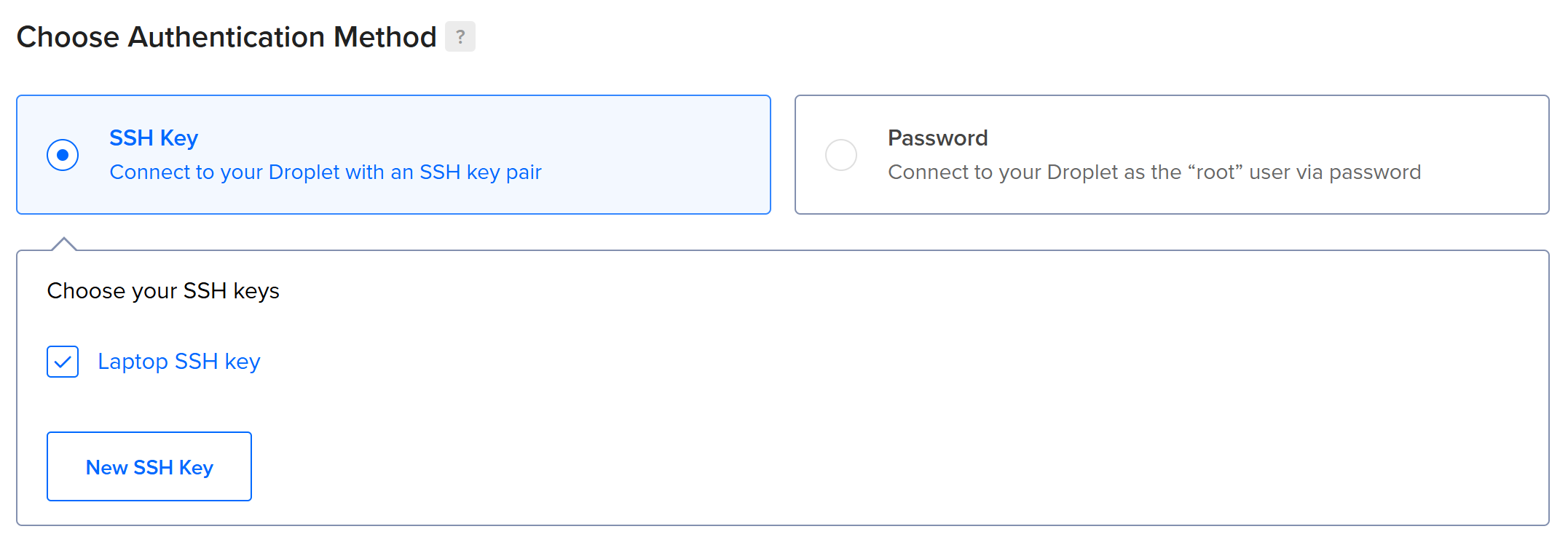Click the filled radio button for SSH Key
Screen dimensions: 1568x545
(63, 154)
